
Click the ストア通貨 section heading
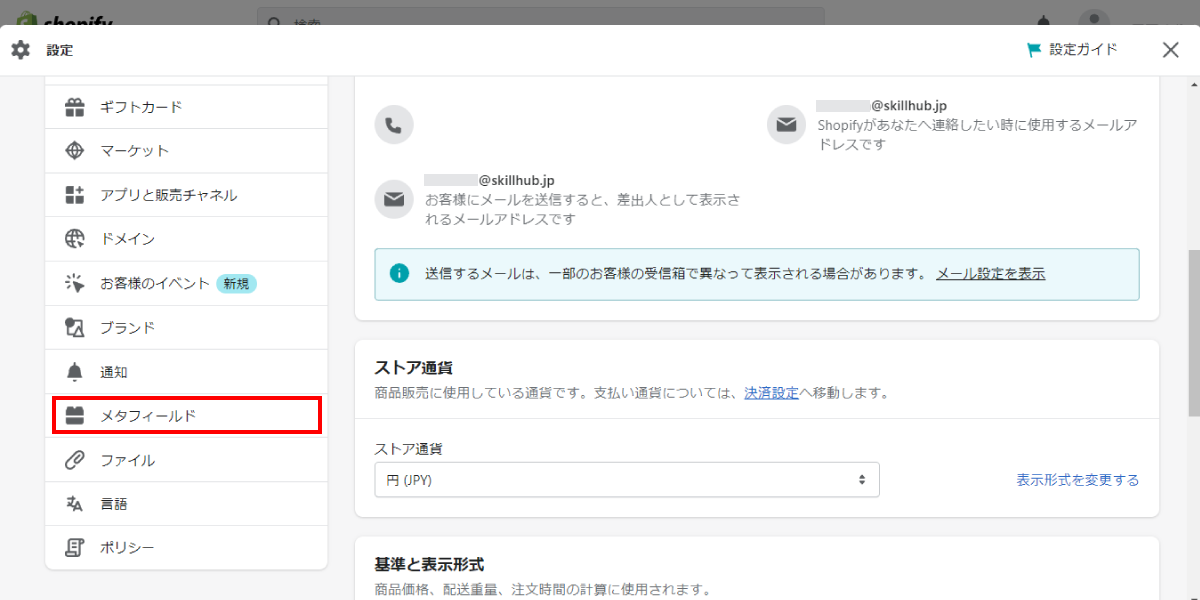coord(414,367)
